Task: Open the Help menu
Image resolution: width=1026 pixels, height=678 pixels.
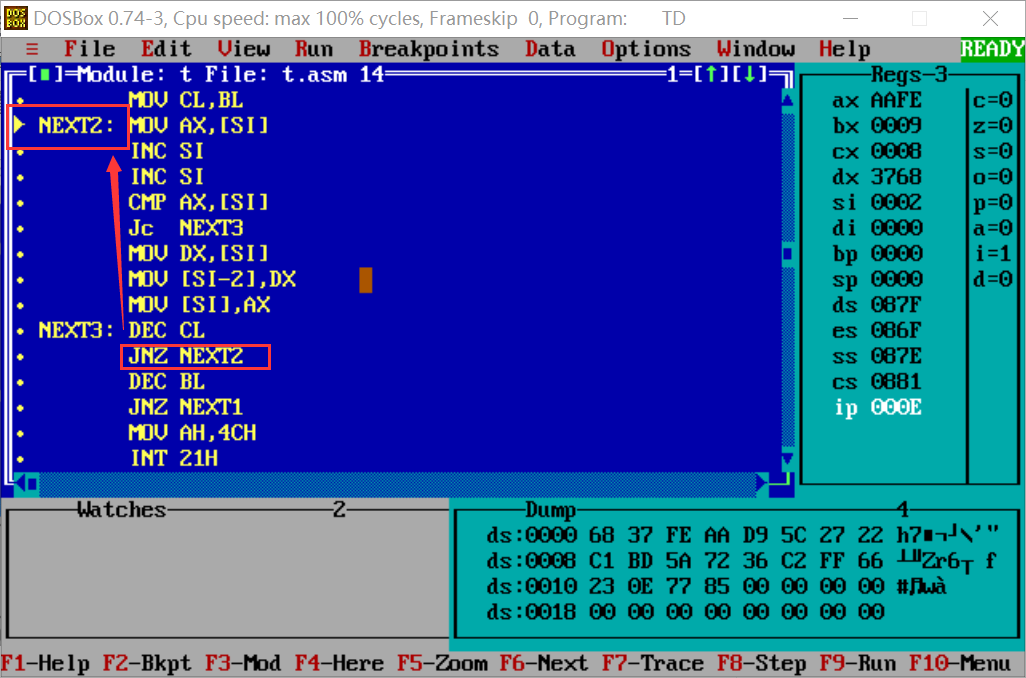Action: tap(845, 49)
